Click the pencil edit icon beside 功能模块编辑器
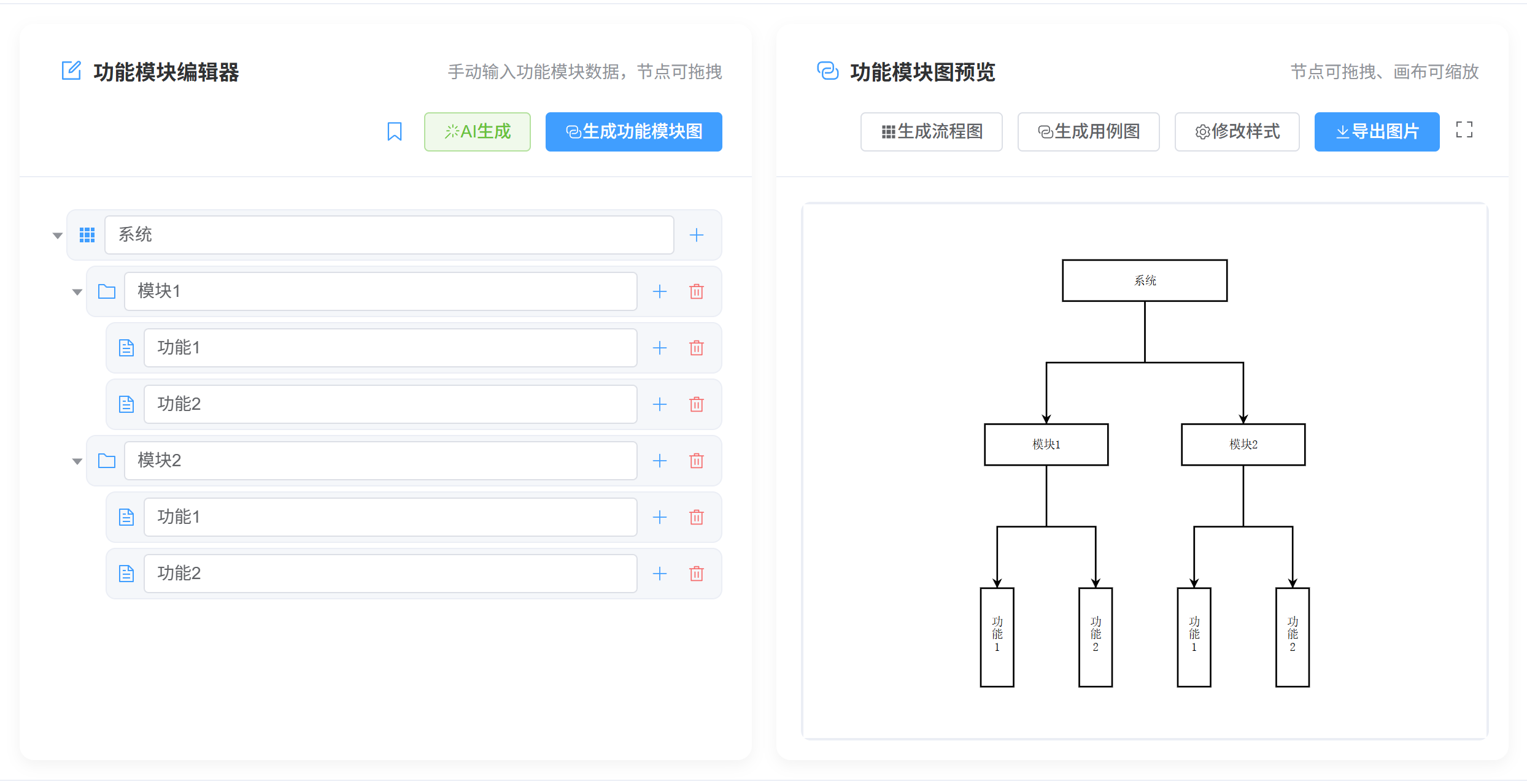This screenshot has height=784, width=1527. 71,71
